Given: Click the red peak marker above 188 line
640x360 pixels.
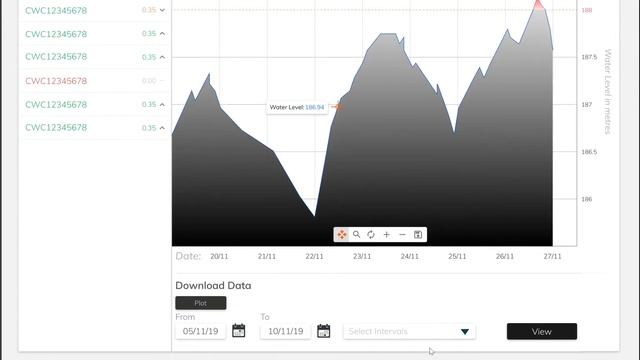Looking at the screenshot, I should (x=538, y=4).
